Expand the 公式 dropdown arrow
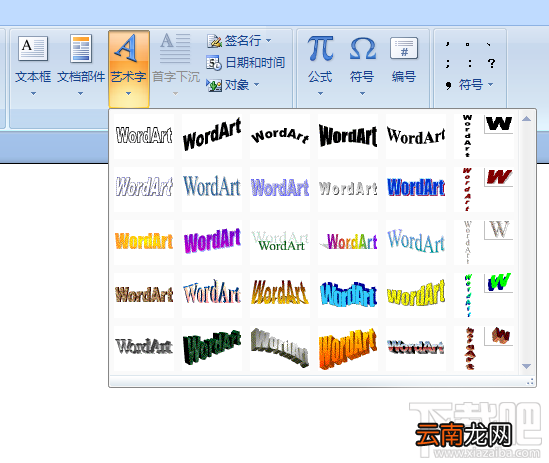 coord(320,94)
